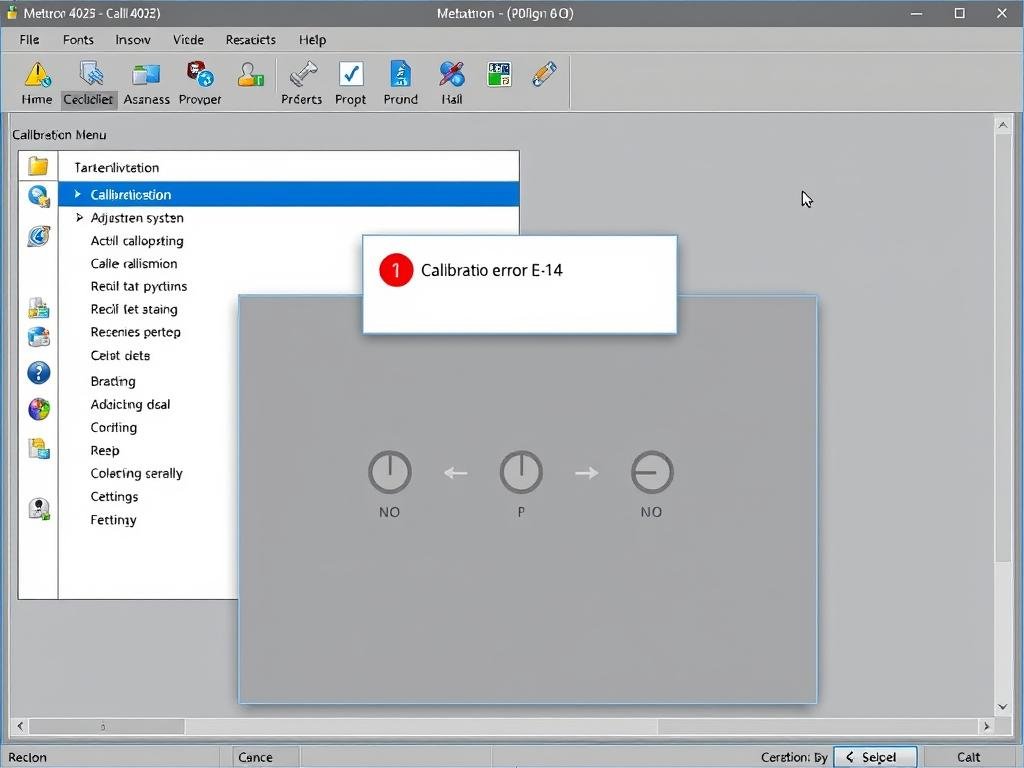Expand the Adjustren systen tree arrow
1024x768 pixels.
pos(79,217)
